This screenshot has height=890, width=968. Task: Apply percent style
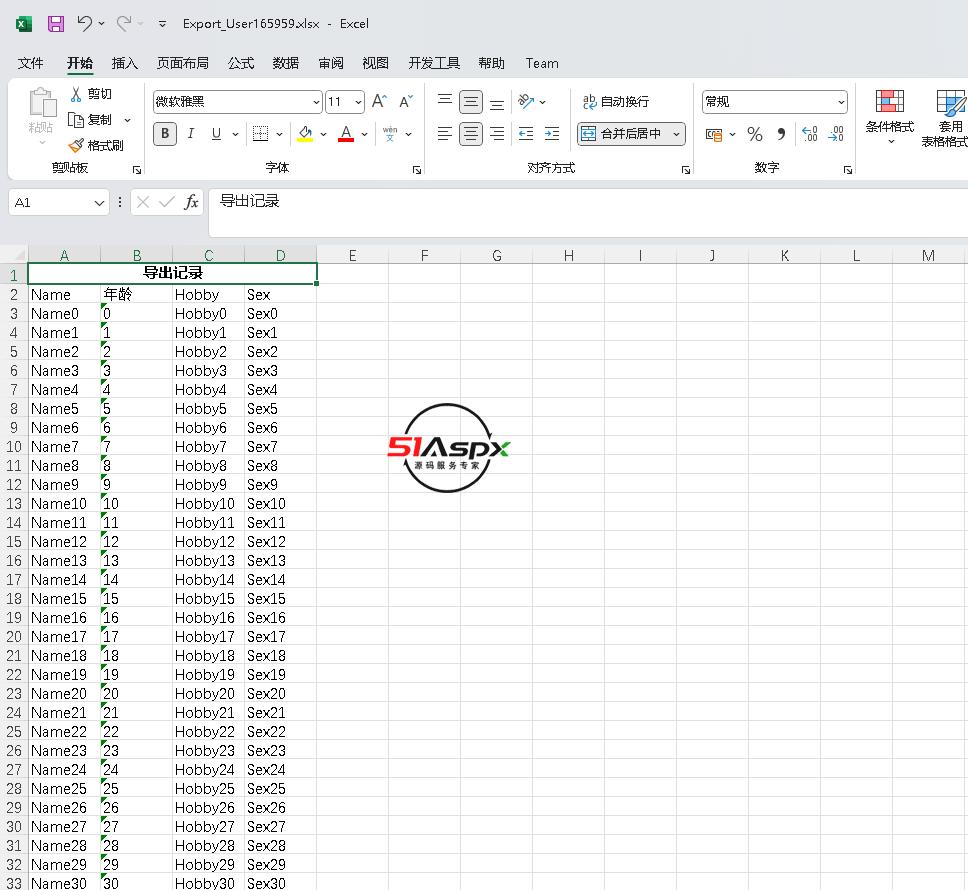coord(754,134)
